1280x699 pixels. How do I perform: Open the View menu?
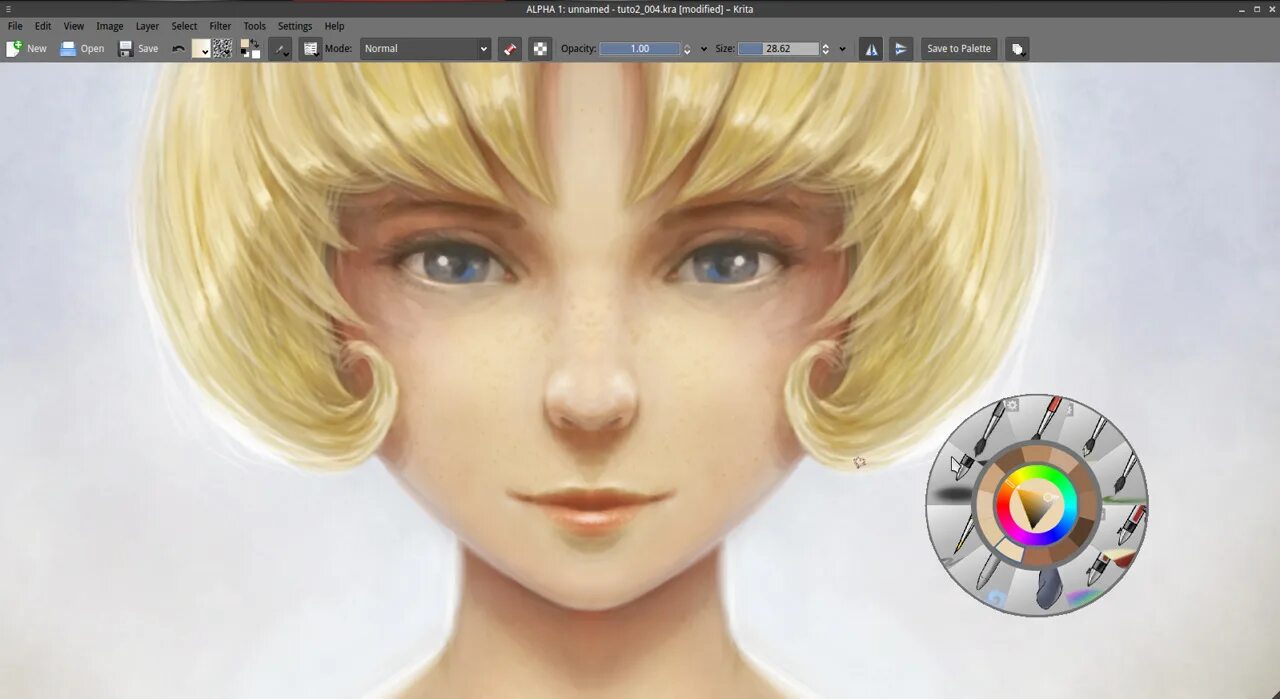click(74, 26)
